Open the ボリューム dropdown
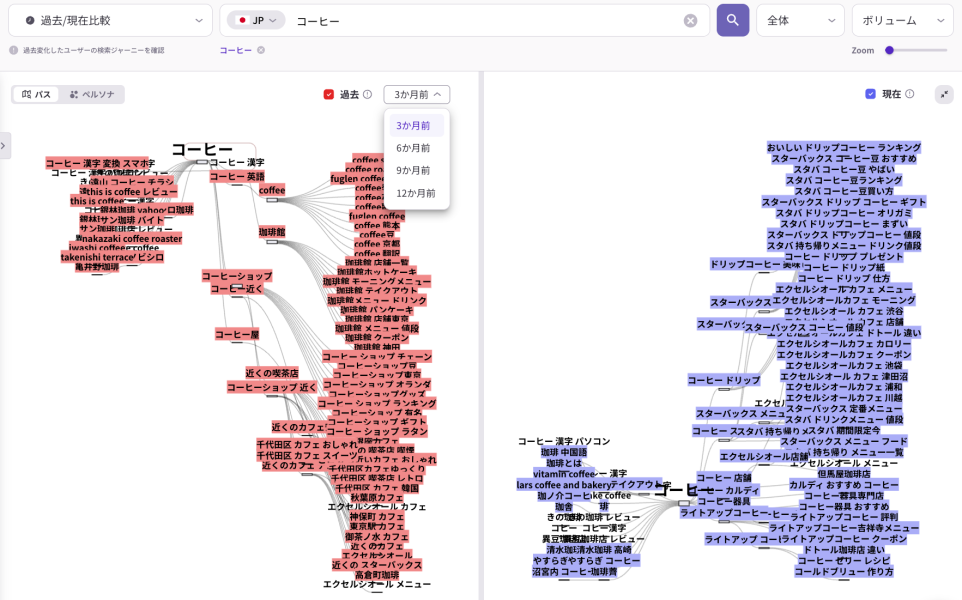 tap(902, 20)
